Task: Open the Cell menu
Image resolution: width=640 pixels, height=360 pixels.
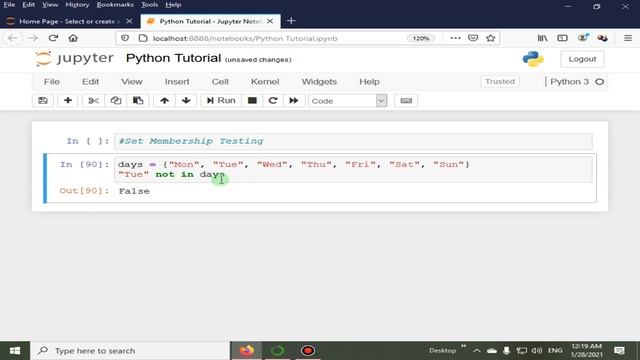Action: 220,82
